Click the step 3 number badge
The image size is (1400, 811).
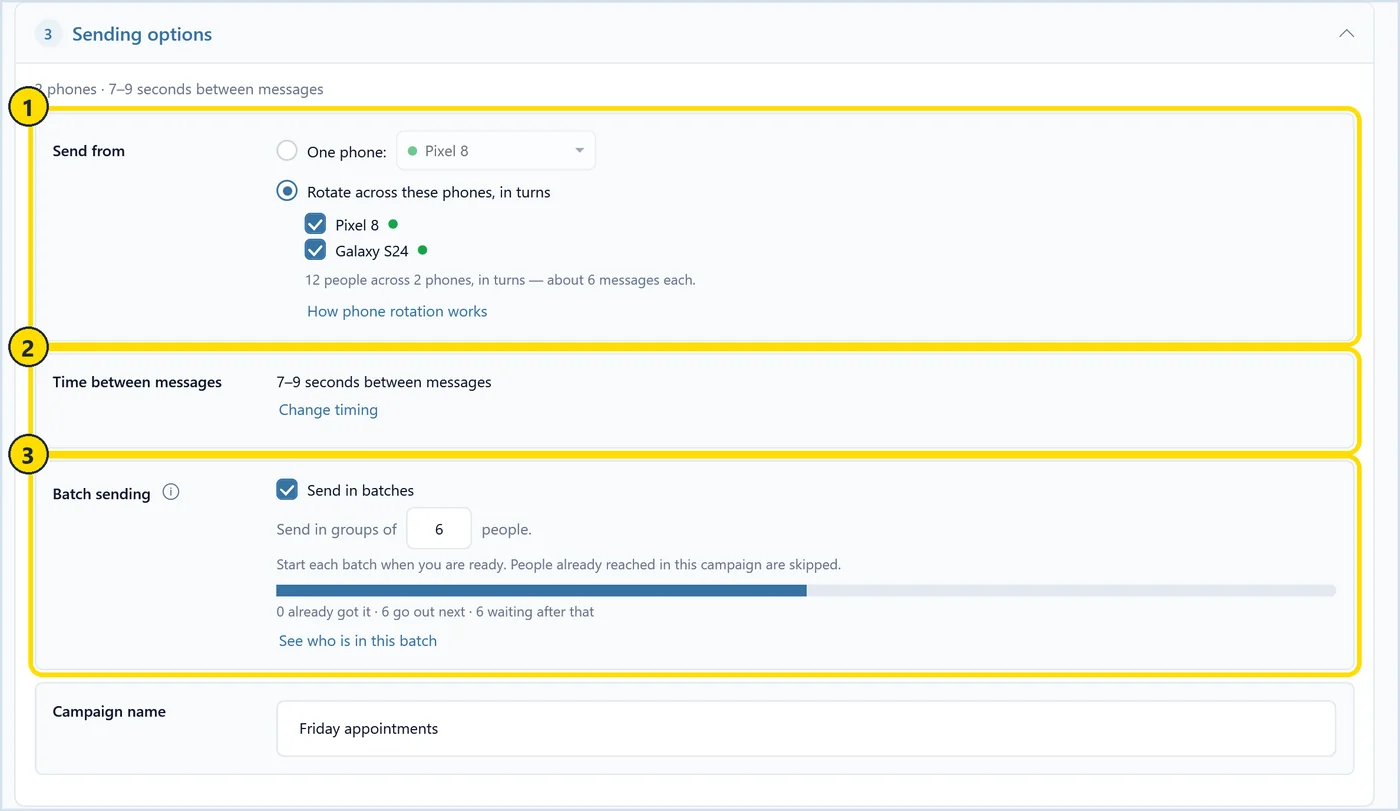coord(48,34)
